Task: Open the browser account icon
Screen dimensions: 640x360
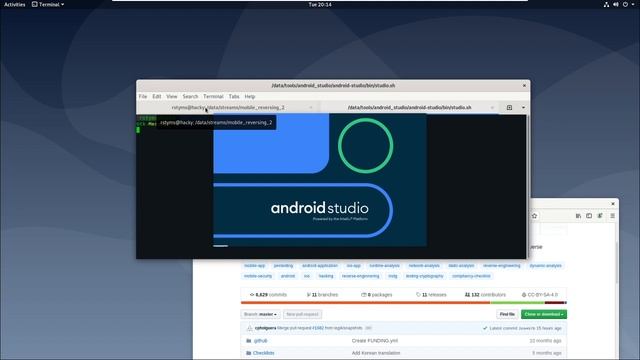Action: click(600, 216)
